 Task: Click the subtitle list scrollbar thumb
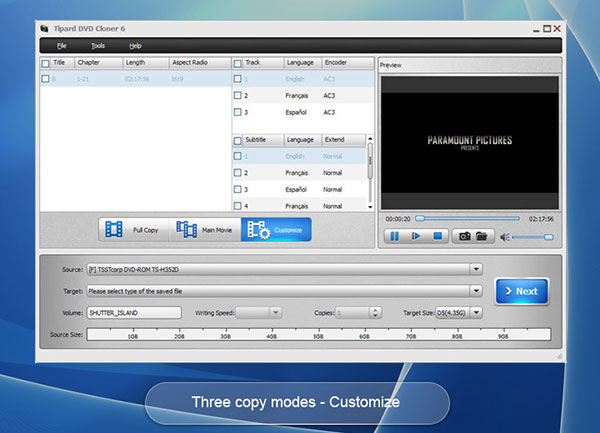[x=370, y=161]
